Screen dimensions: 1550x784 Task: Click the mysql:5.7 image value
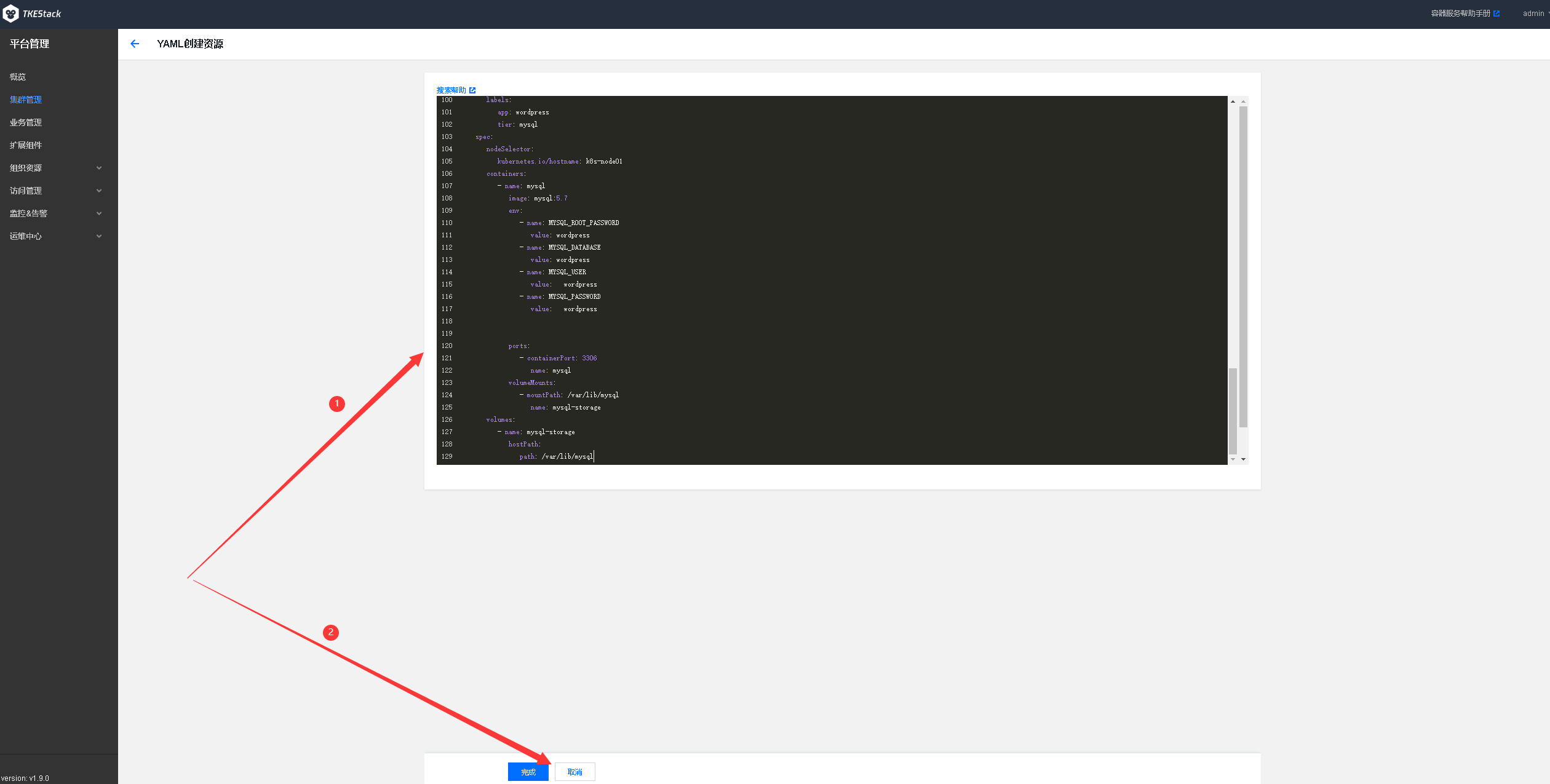click(550, 198)
